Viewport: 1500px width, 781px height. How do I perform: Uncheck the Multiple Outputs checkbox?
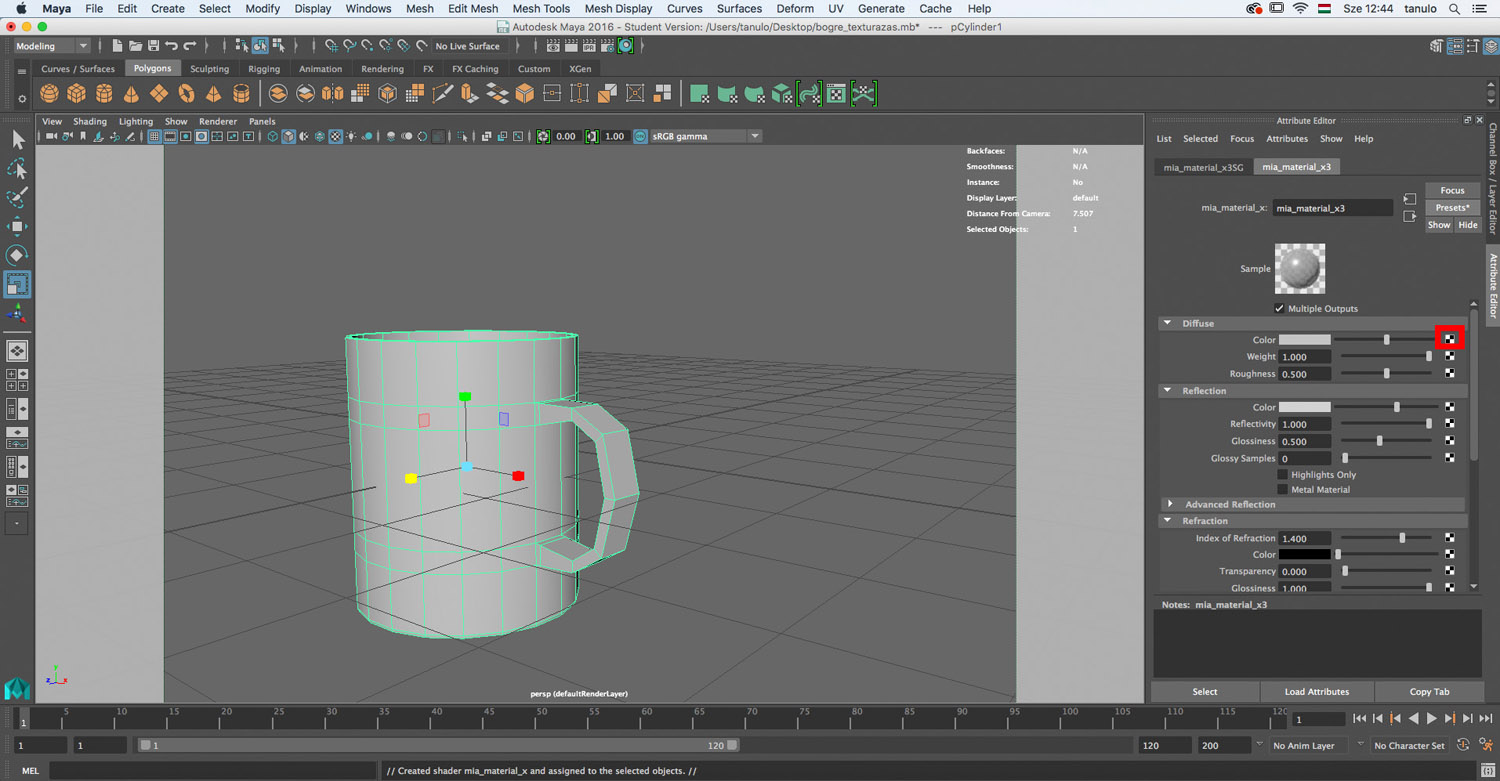[x=1279, y=308]
